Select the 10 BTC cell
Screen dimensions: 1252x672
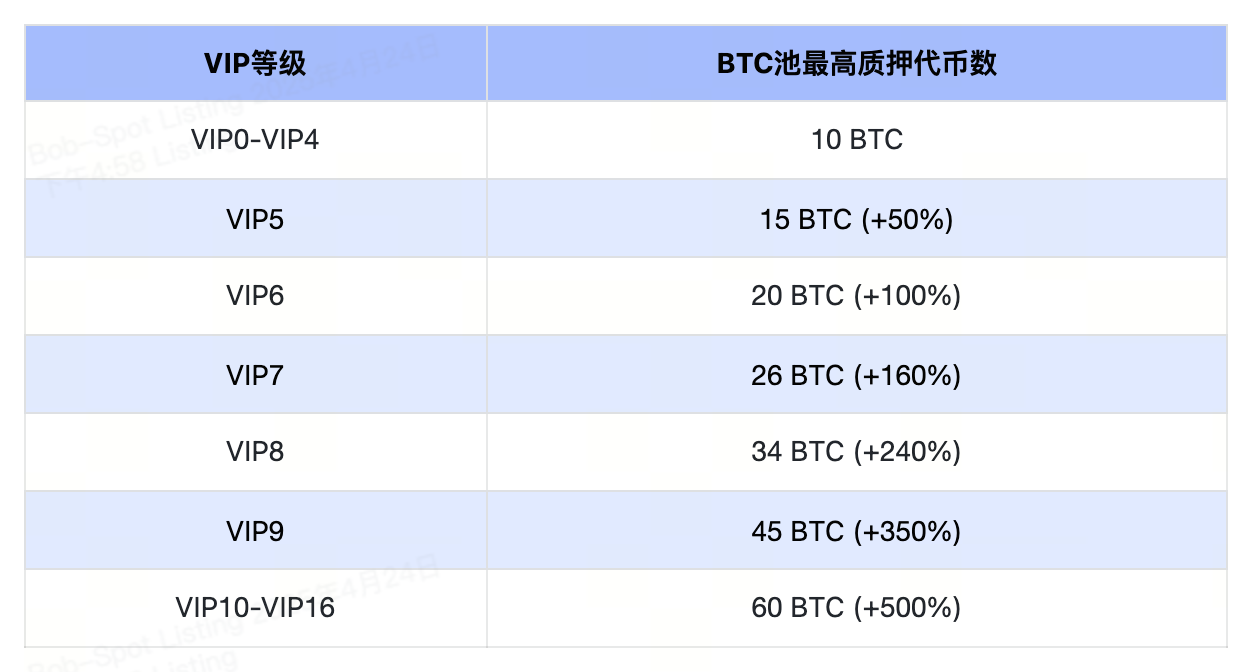pyautogui.click(x=856, y=139)
